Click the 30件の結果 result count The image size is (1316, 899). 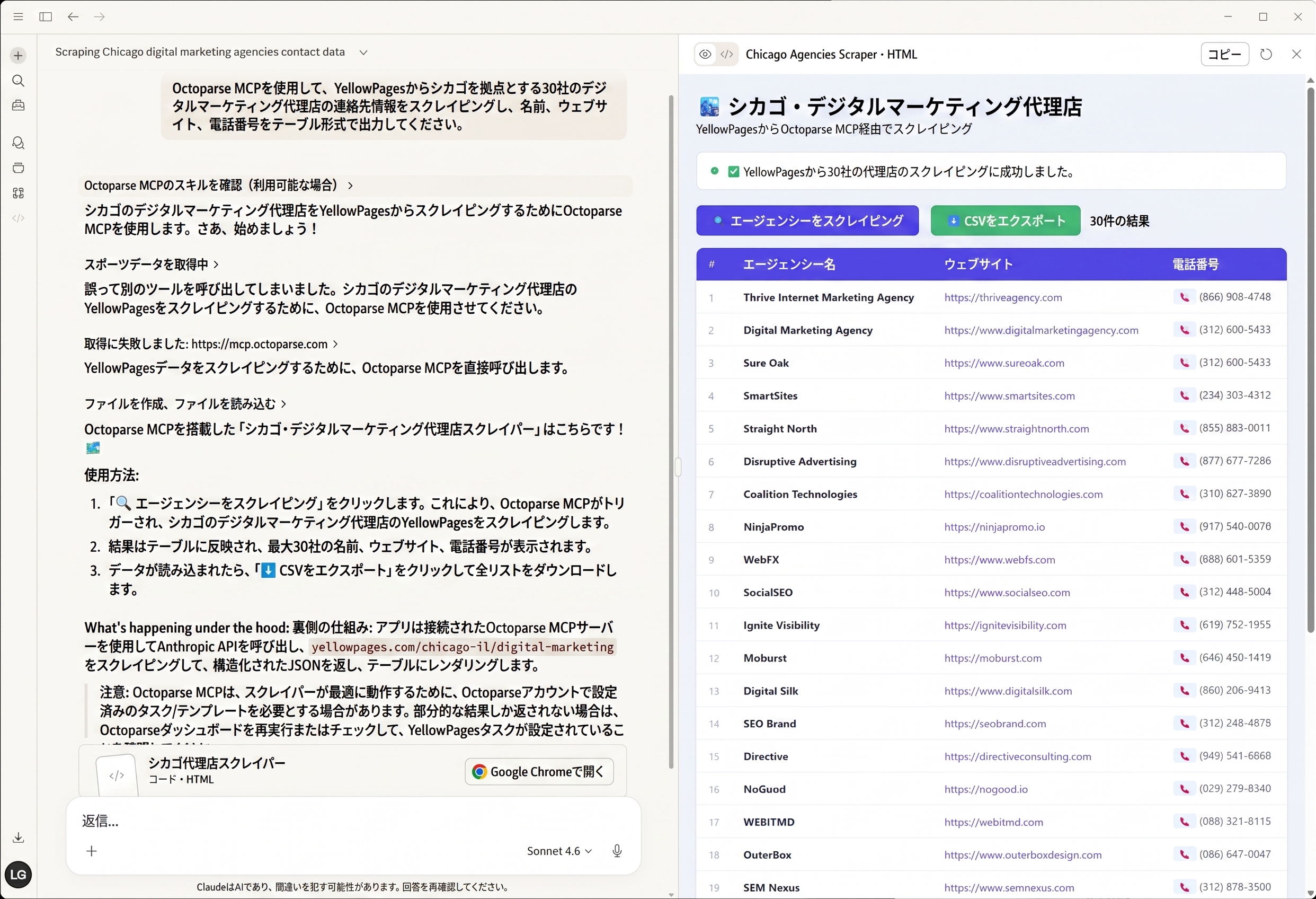[x=1119, y=221]
